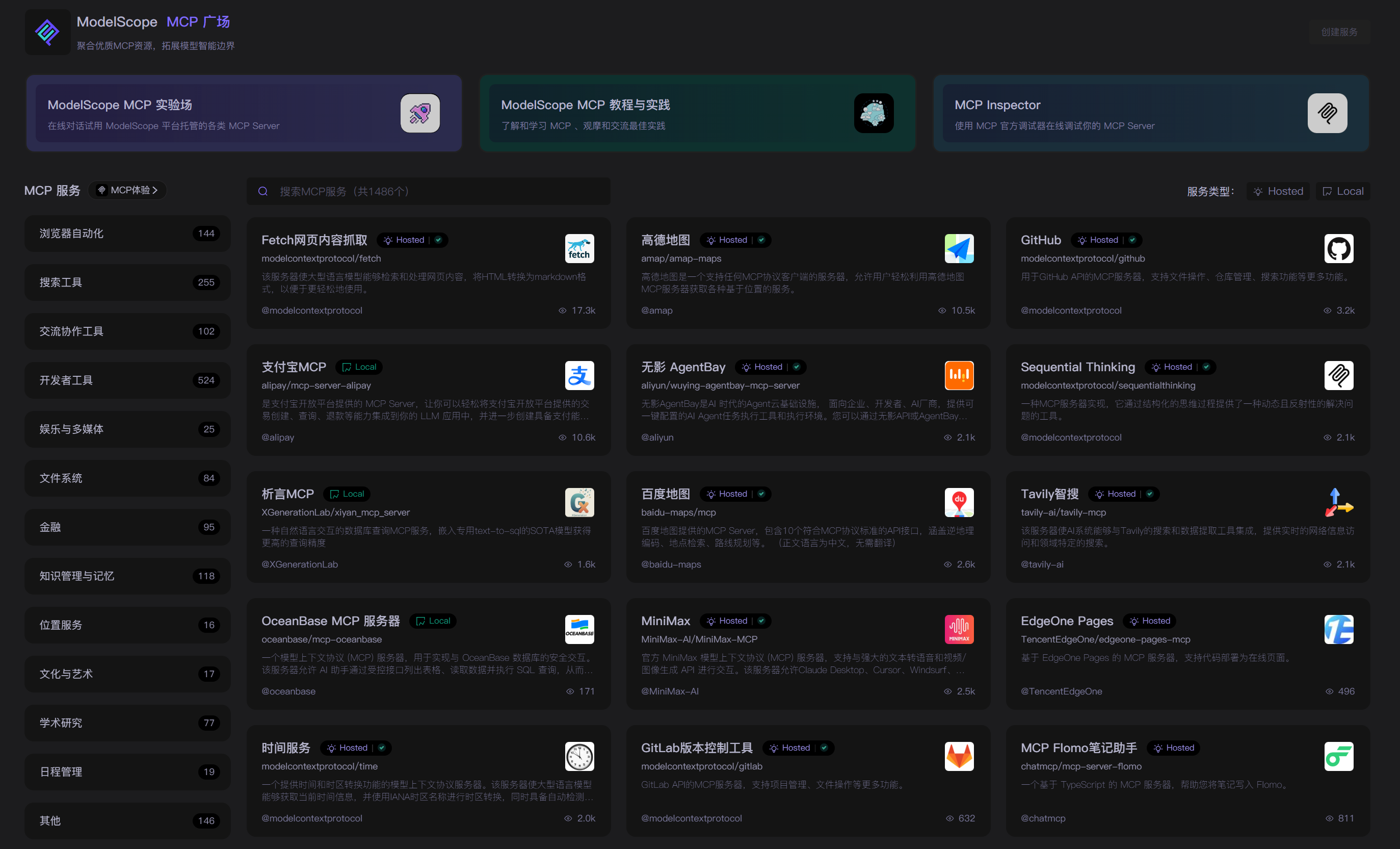Open the Sequential Thinking service title
This screenshot has height=849, width=1400.
tap(1077, 367)
